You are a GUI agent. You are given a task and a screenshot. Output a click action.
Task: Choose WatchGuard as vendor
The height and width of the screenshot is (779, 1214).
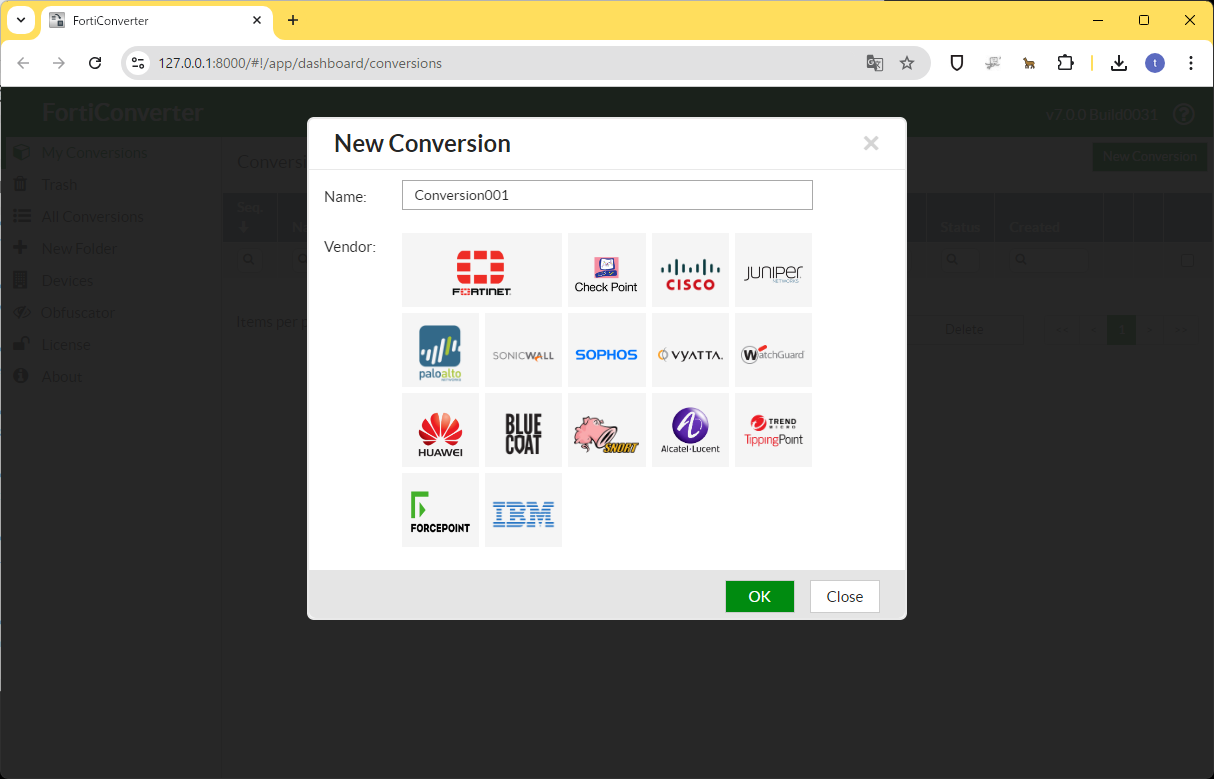(x=773, y=350)
